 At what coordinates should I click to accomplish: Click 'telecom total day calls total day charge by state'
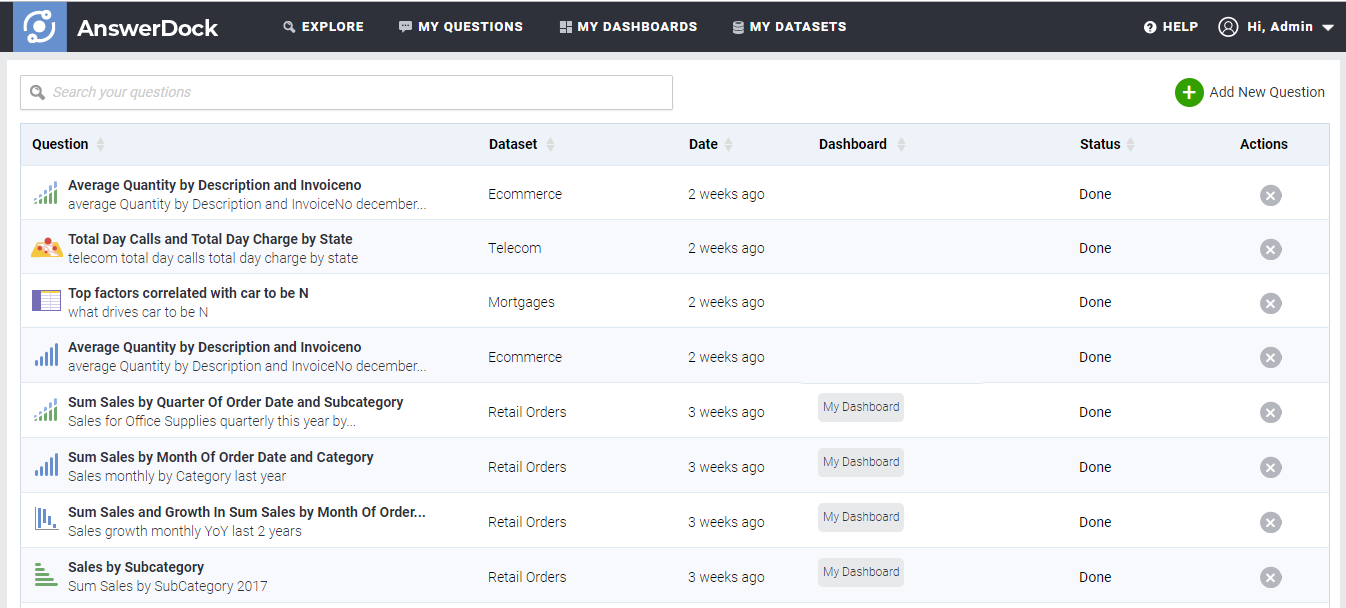(x=213, y=258)
